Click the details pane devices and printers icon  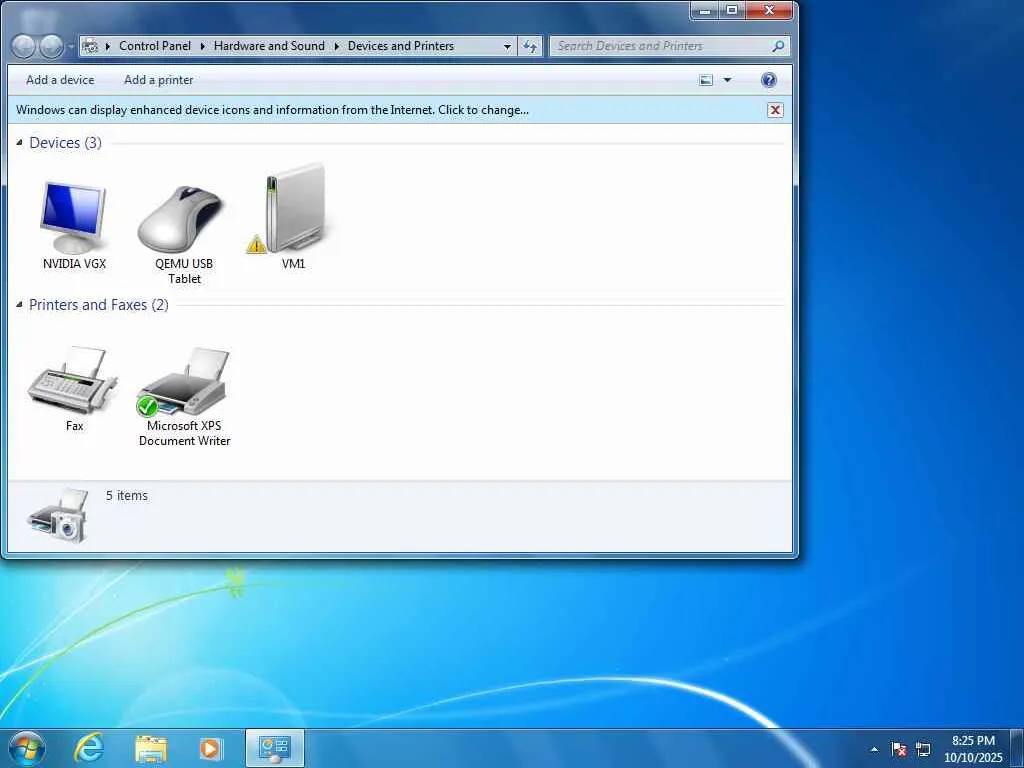click(x=57, y=515)
